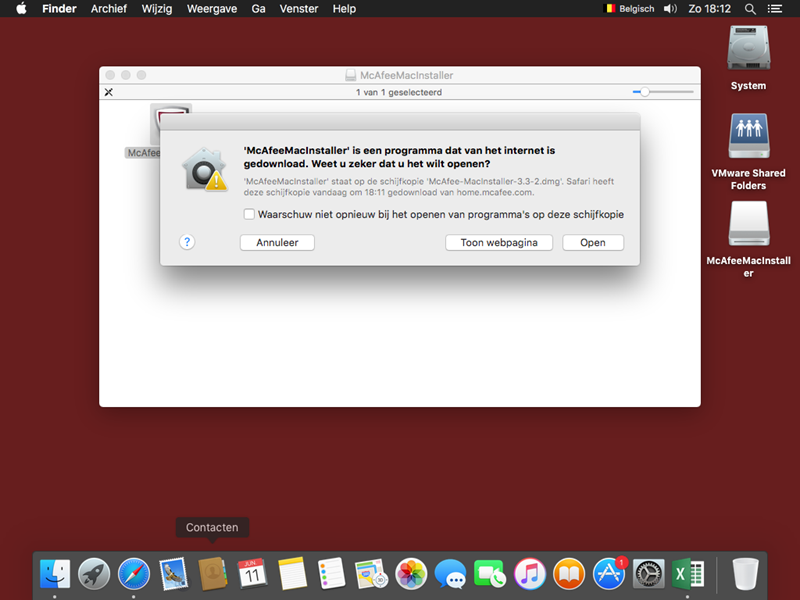800x600 pixels.
Task: Click the customize toolbar icon in Finder window
Action: pyautogui.click(x=109, y=92)
